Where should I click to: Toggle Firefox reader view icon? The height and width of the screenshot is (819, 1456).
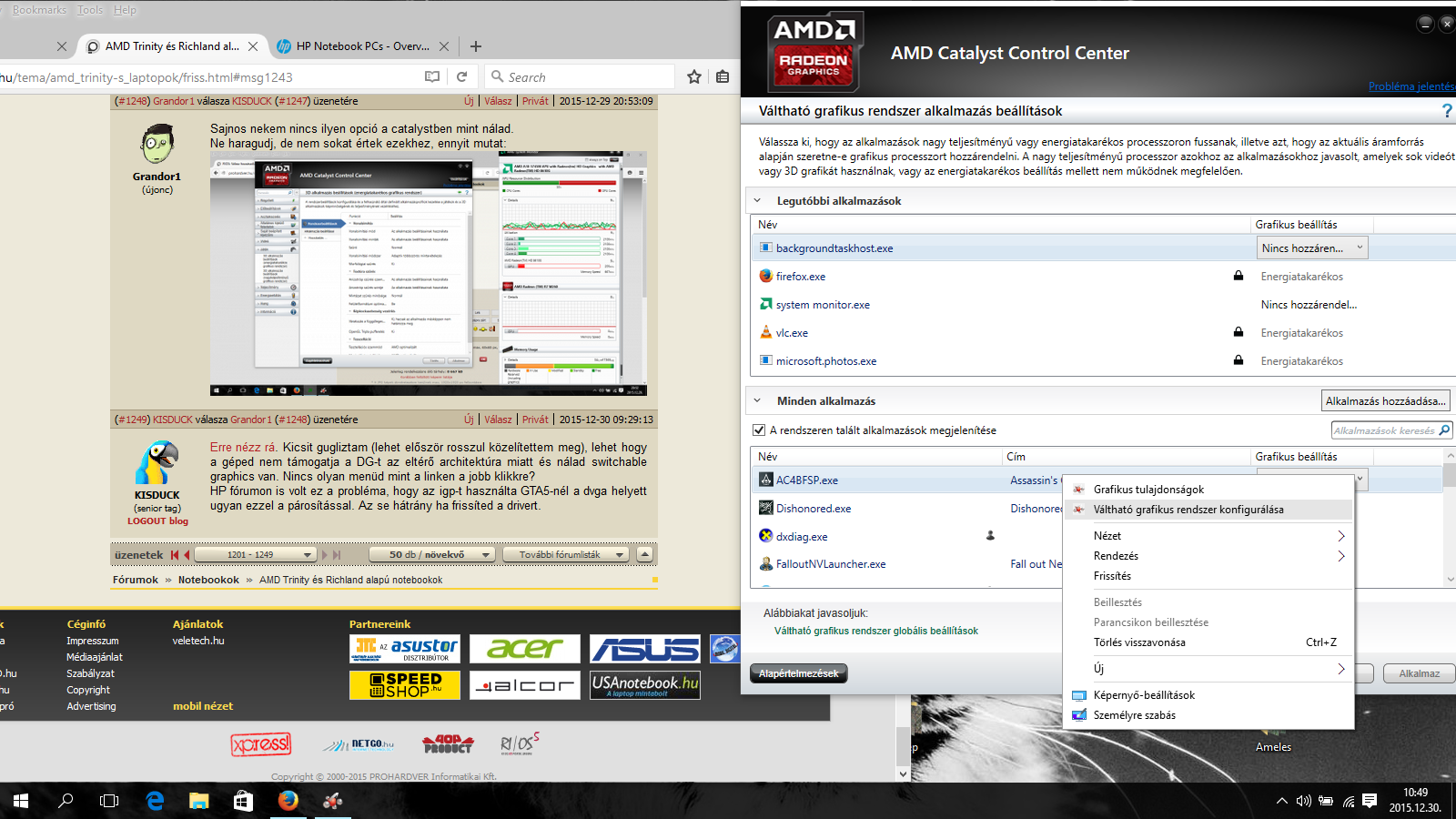[x=432, y=77]
